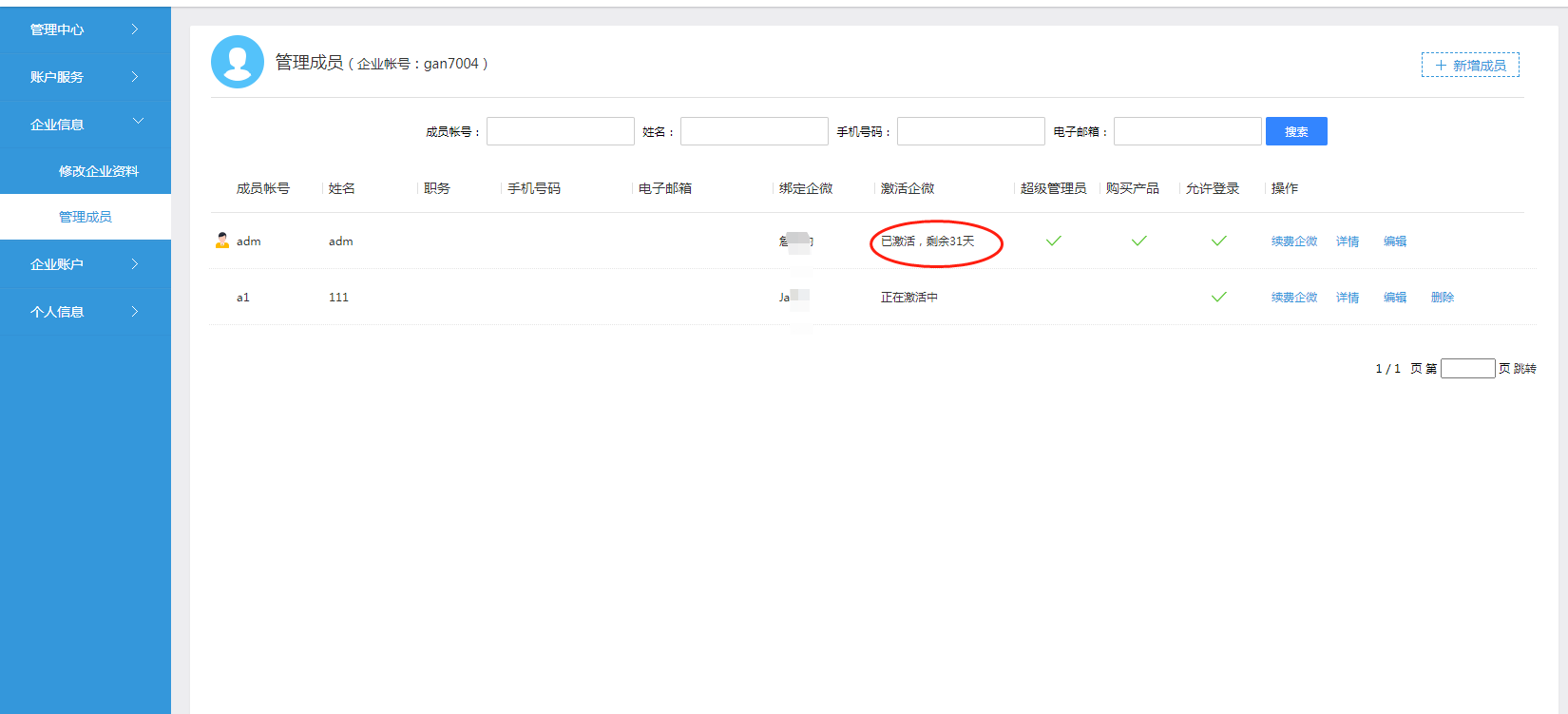Click 跳转 to jump to page
Image resolution: width=1568 pixels, height=714 pixels.
pyautogui.click(x=1524, y=369)
